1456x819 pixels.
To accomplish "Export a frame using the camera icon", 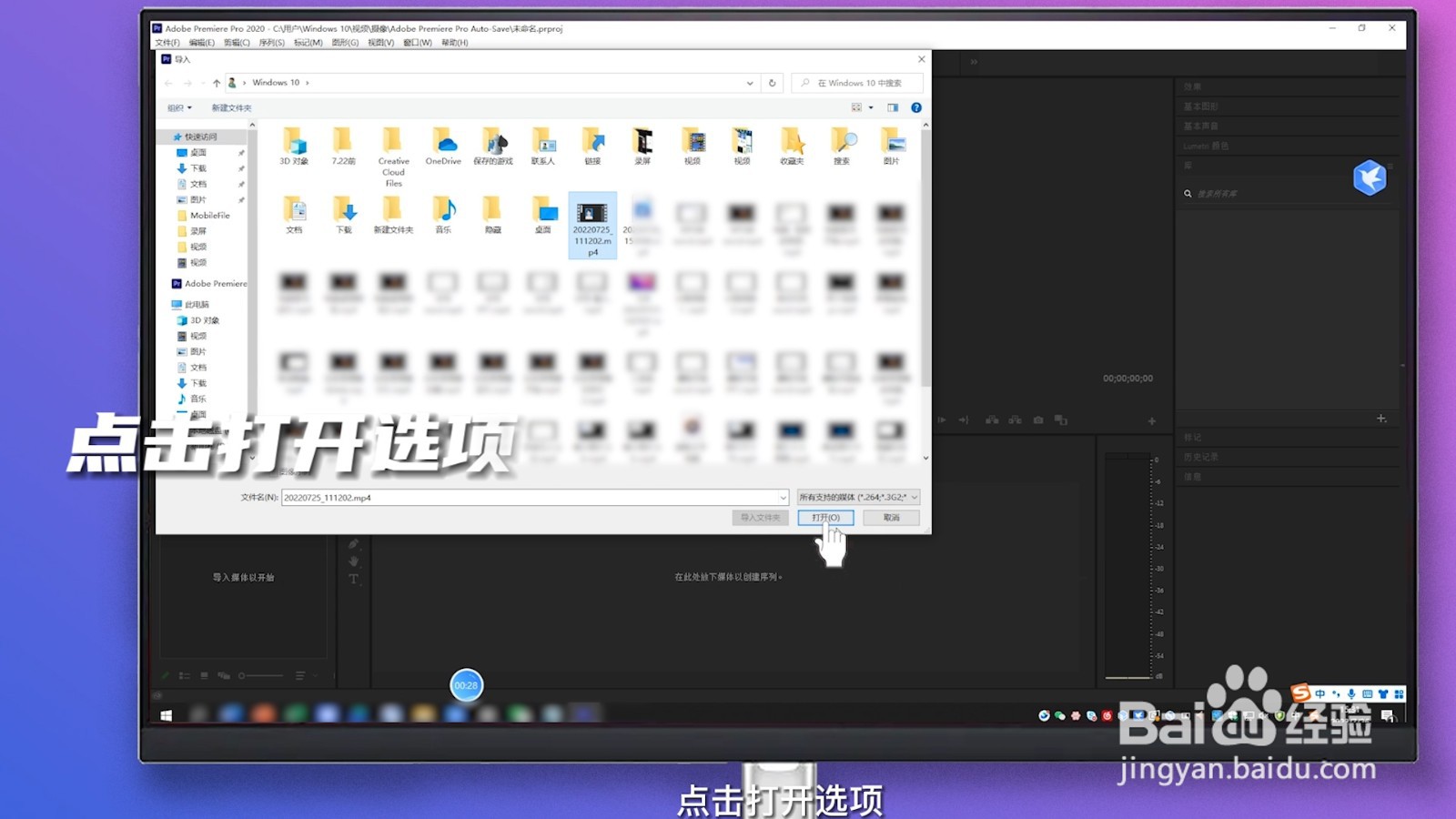I will pos(1038,420).
